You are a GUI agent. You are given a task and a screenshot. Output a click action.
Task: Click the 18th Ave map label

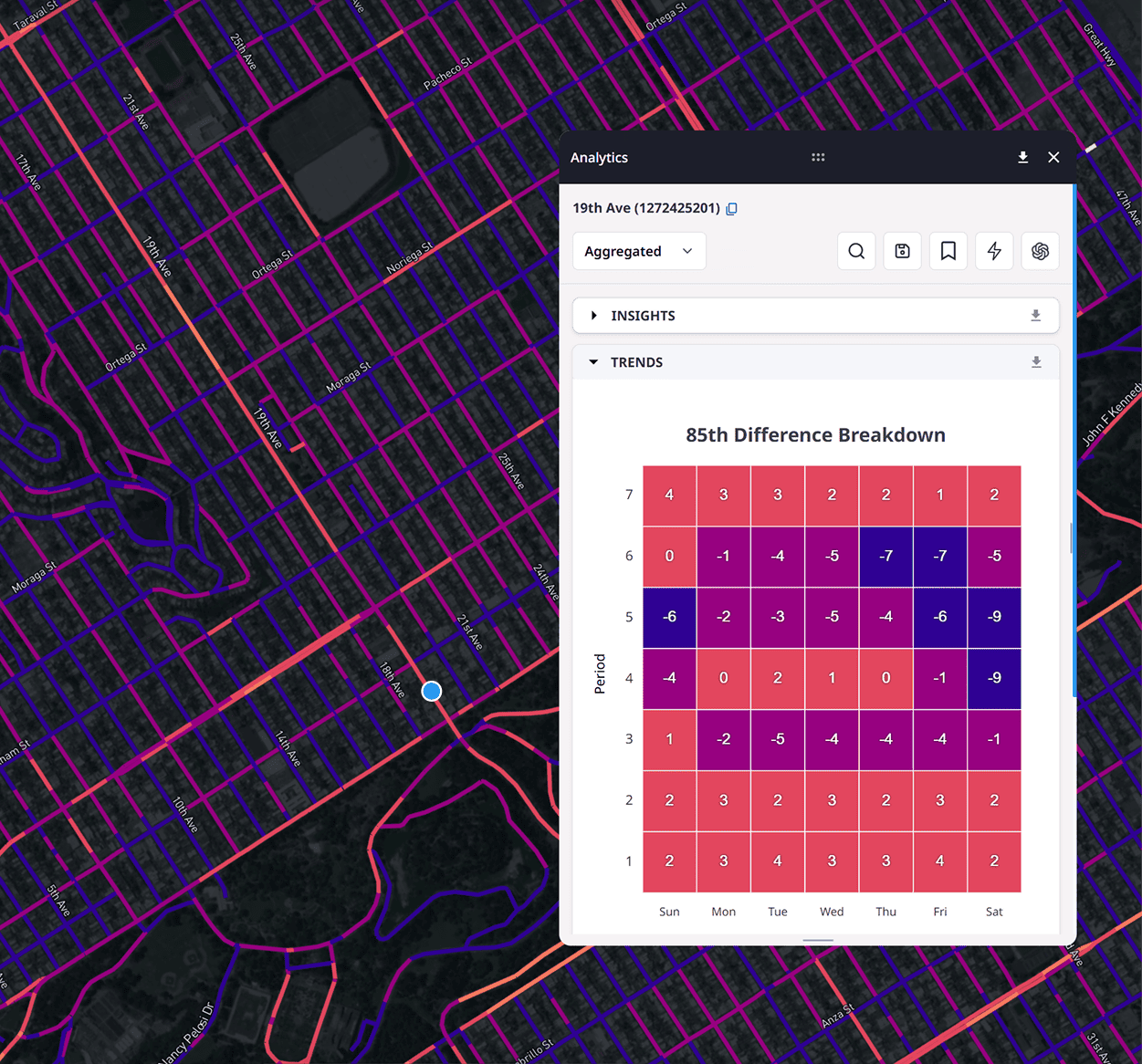[392, 680]
